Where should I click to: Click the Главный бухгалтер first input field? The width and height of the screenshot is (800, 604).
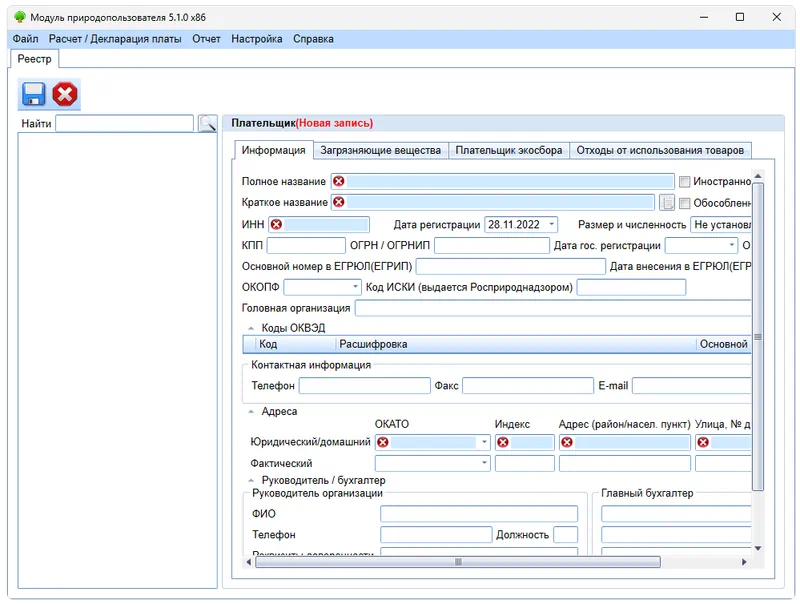point(676,514)
